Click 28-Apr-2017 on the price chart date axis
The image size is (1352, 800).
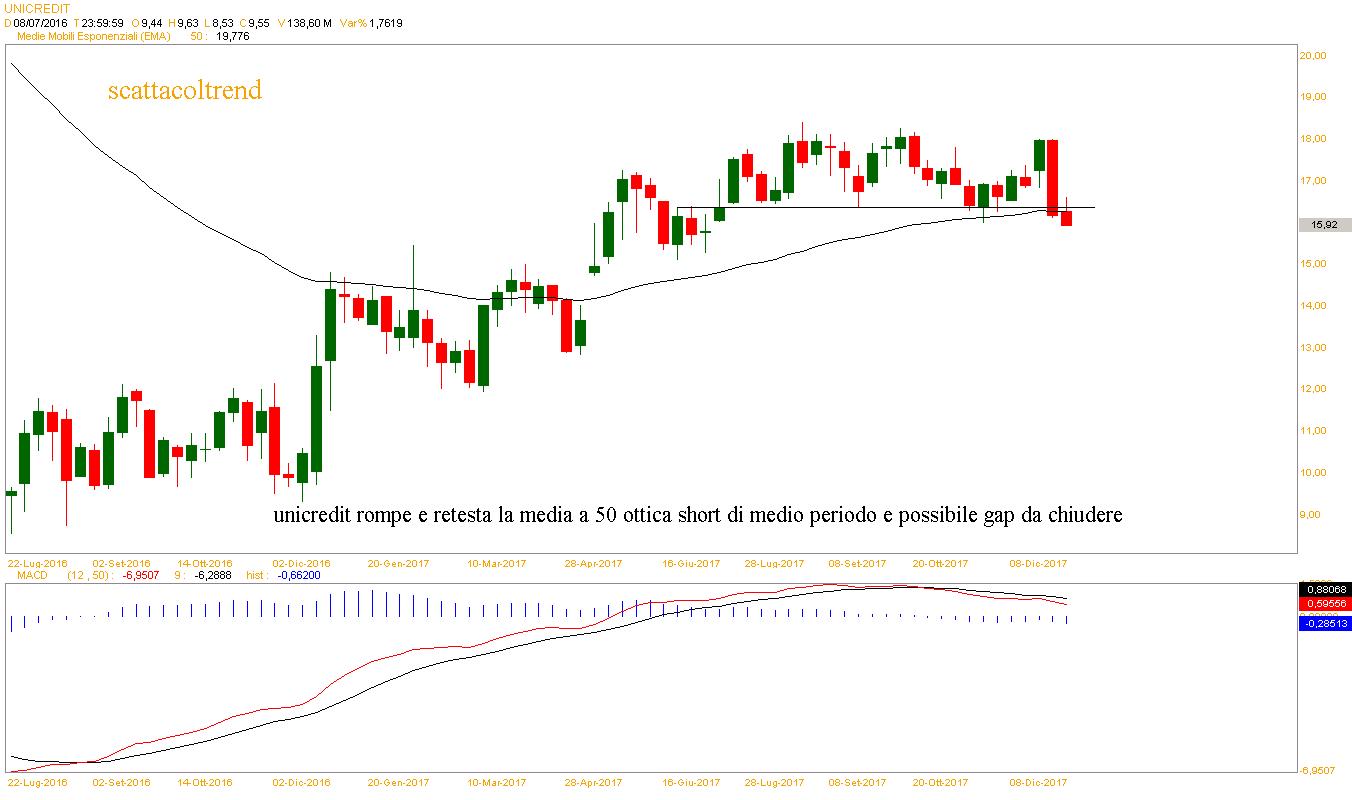click(594, 563)
